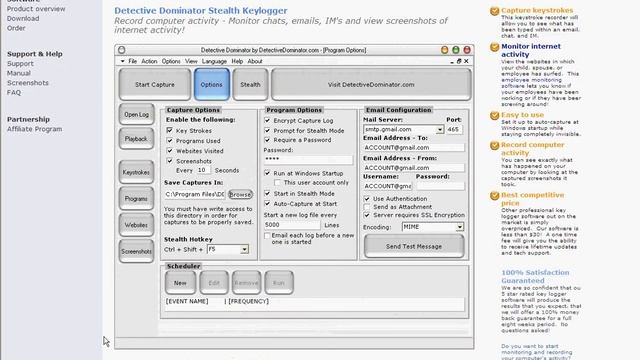
Task: Open the Options menu in menu bar
Action: point(171,61)
